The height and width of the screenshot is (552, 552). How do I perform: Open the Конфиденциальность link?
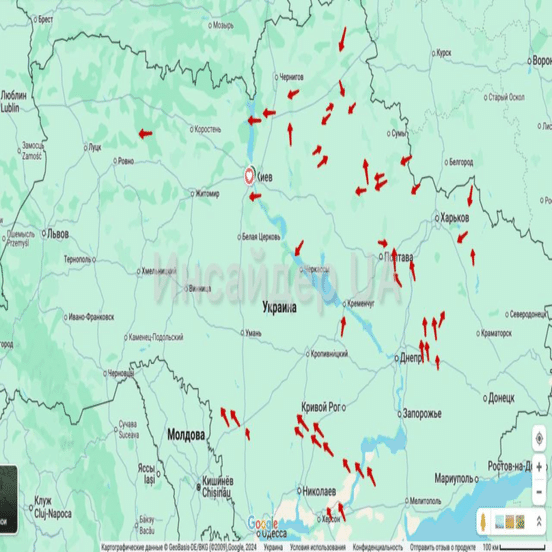(x=377, y=547)
